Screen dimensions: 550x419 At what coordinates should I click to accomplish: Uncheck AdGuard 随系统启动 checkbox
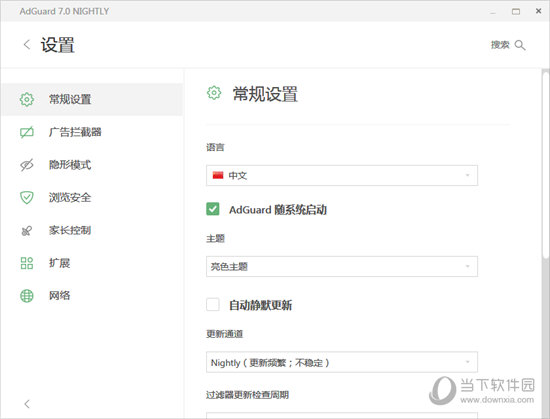tap(213, 209)
